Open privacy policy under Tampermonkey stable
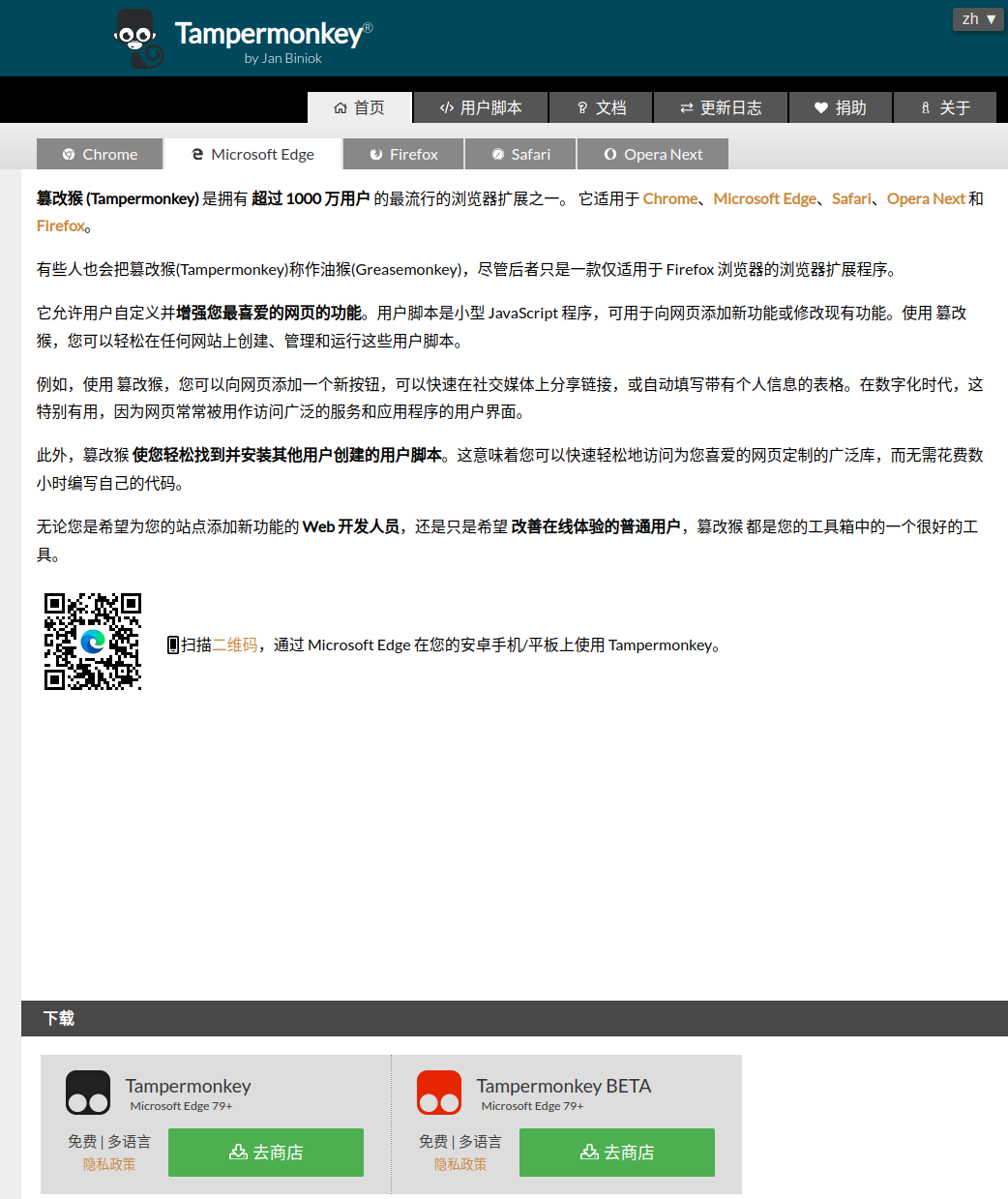Viewport: 1008px width, 1199px height. pos(109,1164)
